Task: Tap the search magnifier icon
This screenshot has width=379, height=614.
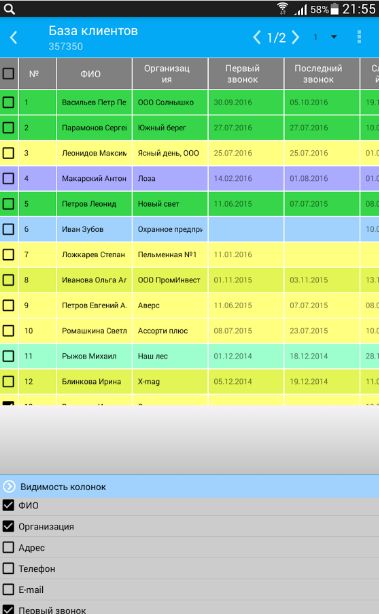Action: [9, 9]
